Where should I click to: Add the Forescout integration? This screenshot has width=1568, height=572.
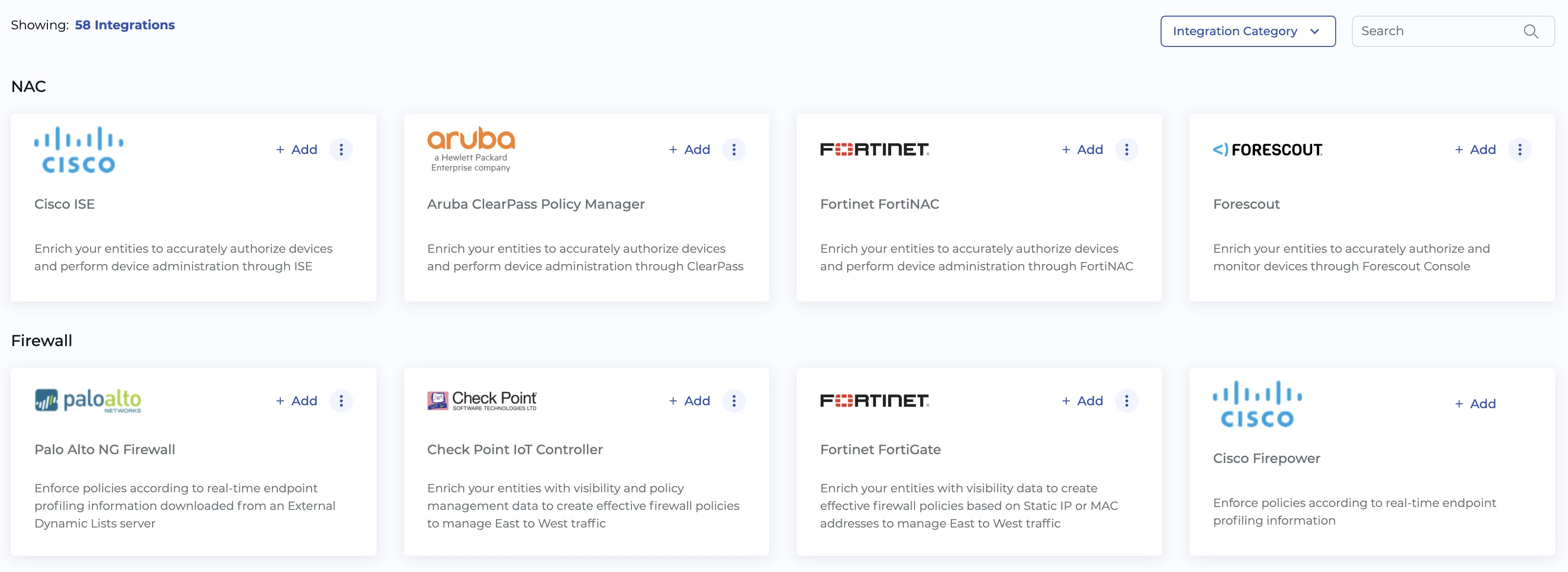point(1475,149)
